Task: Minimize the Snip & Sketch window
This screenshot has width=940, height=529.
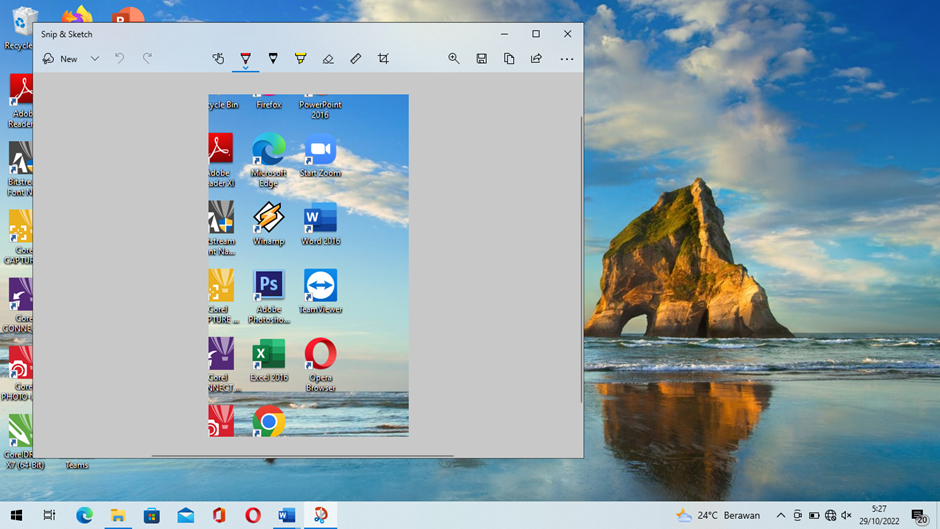Action: click(x=504, y=34)
